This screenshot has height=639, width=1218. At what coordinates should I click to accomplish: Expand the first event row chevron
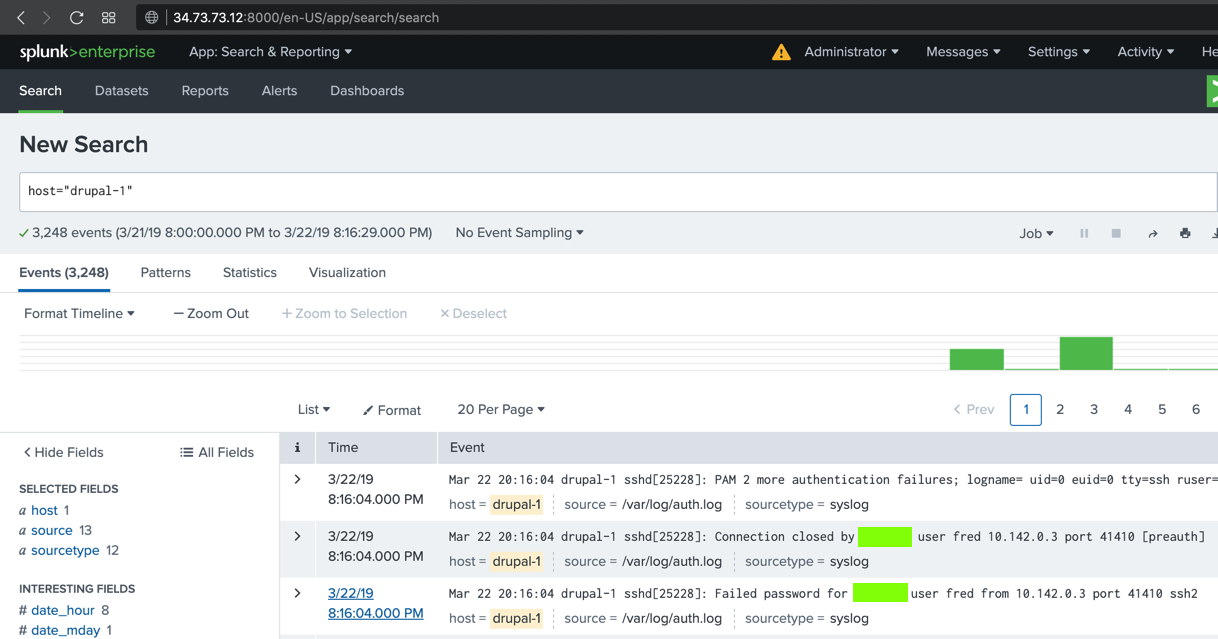297,480
